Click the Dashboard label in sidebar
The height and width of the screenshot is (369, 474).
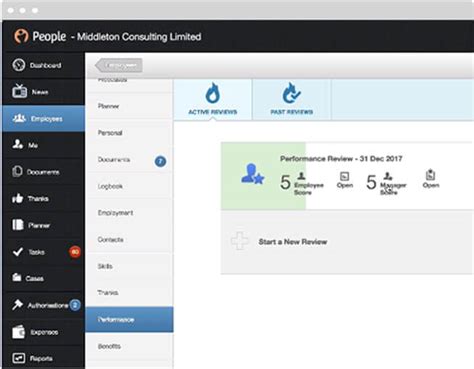(45, 65)
